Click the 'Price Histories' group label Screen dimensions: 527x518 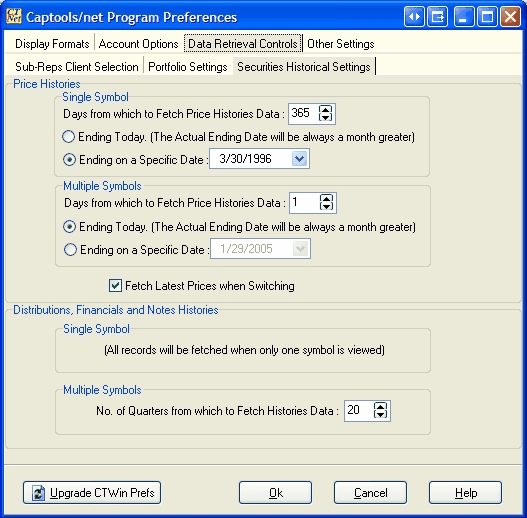[x=47, y=84]
